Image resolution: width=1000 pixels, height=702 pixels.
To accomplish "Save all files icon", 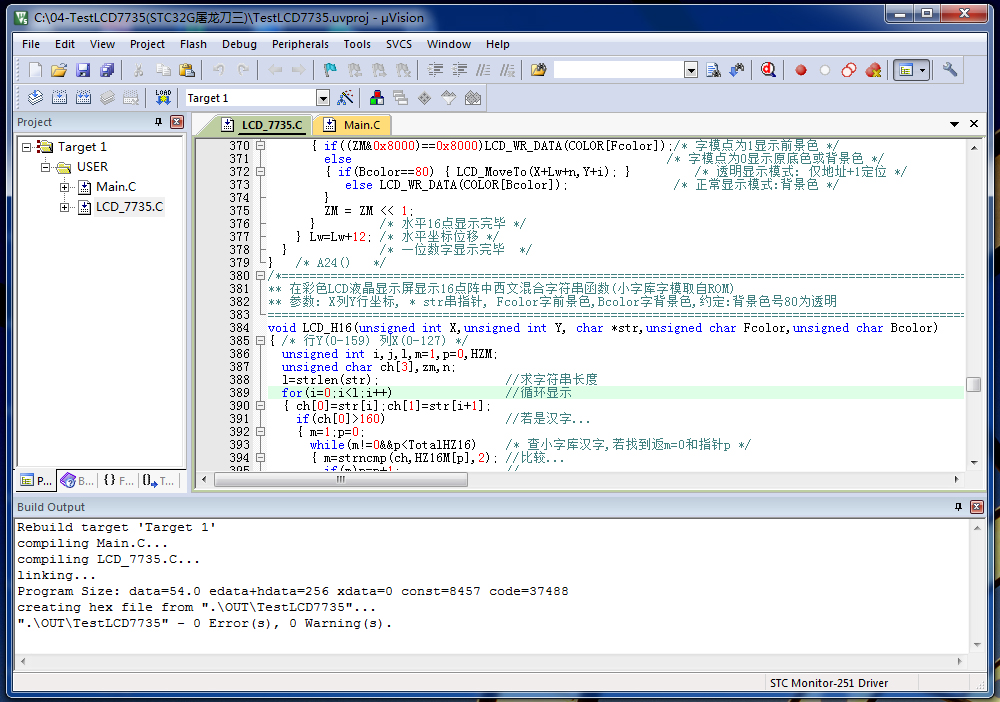I will 107,70.
